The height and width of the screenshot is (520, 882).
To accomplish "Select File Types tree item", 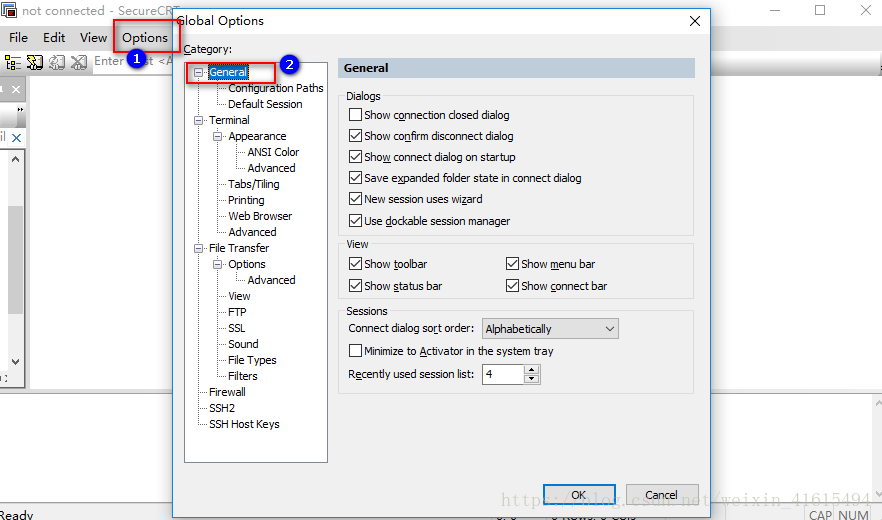I will point(252,360).
